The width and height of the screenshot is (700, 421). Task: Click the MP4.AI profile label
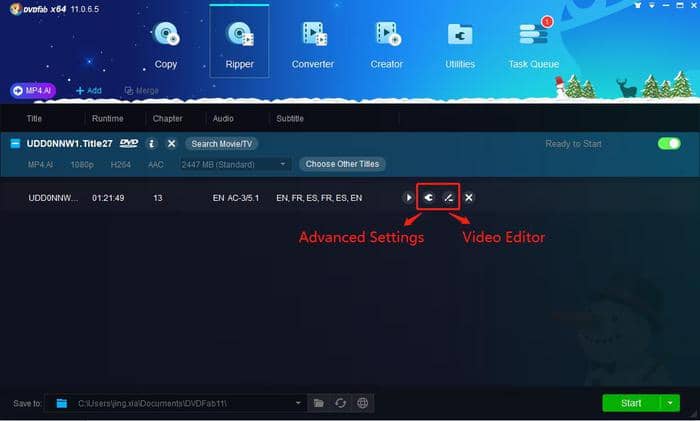[x=40, y=164]
